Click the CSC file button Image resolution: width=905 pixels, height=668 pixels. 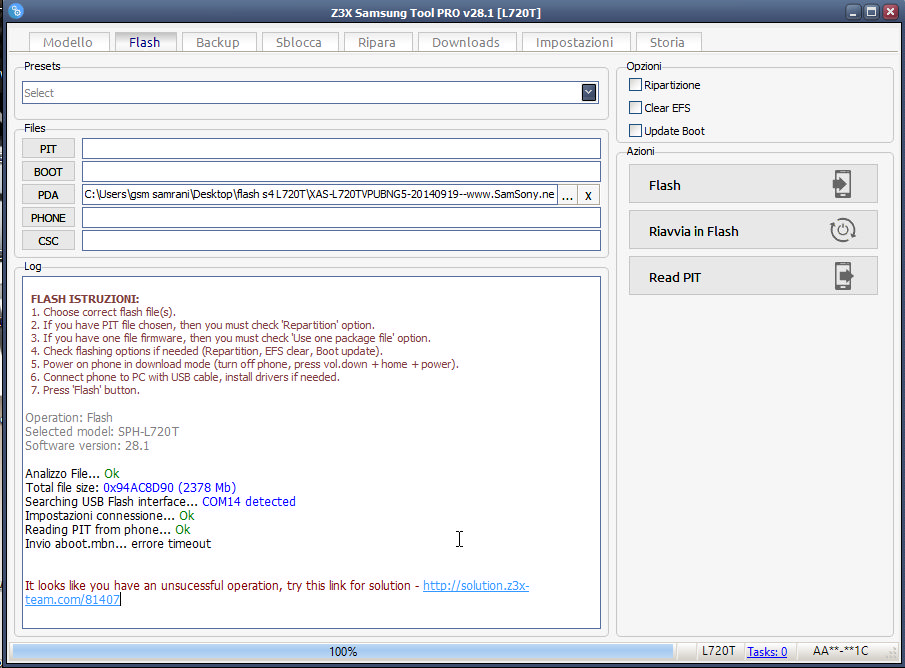[x=48, y=241]
